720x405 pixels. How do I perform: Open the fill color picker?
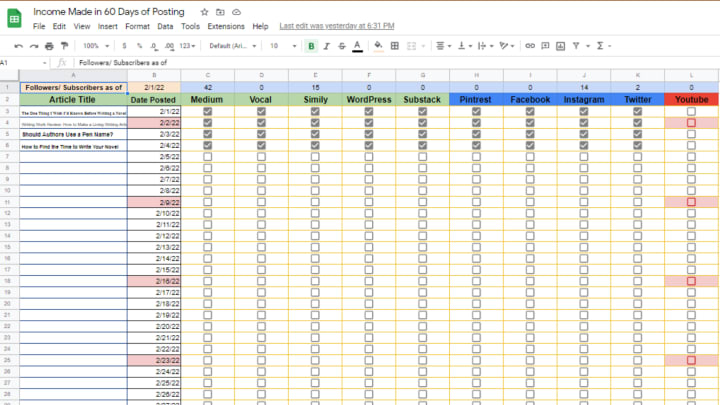[378, 46]
